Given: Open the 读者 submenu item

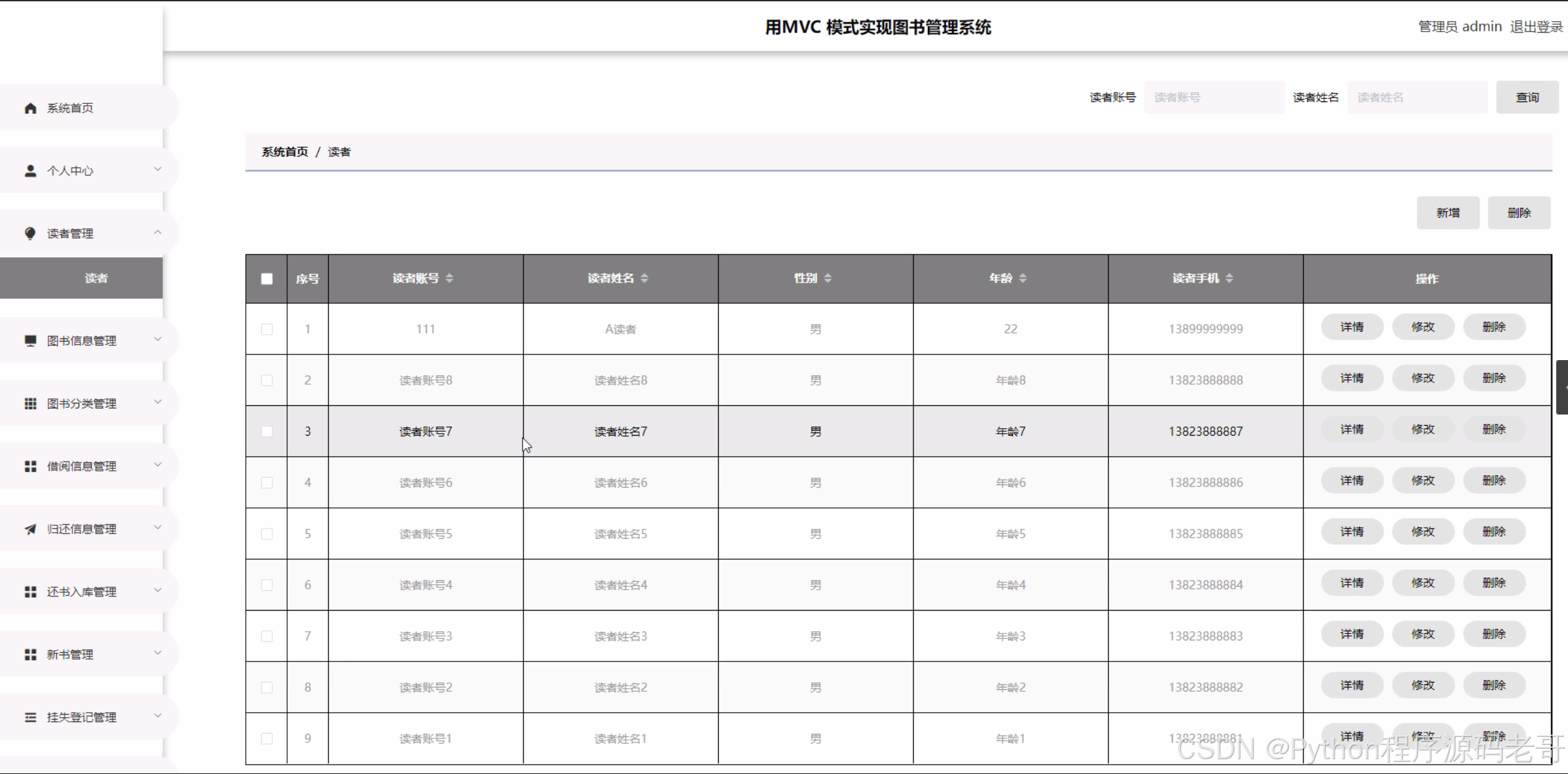Looking at the screenshot, I should pyautogui.click(x=95, y=278).
